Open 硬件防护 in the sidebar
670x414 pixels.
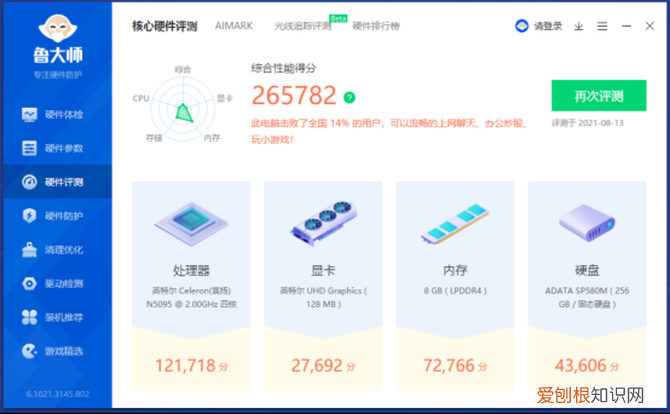58,216
